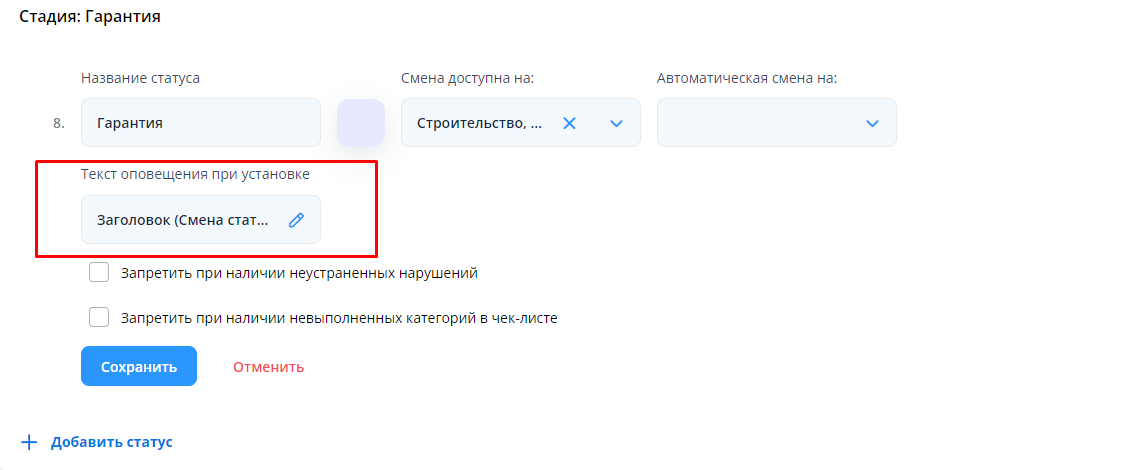Enable "Запретить при наличии неустраненных нарушений" checkbox

99,273
